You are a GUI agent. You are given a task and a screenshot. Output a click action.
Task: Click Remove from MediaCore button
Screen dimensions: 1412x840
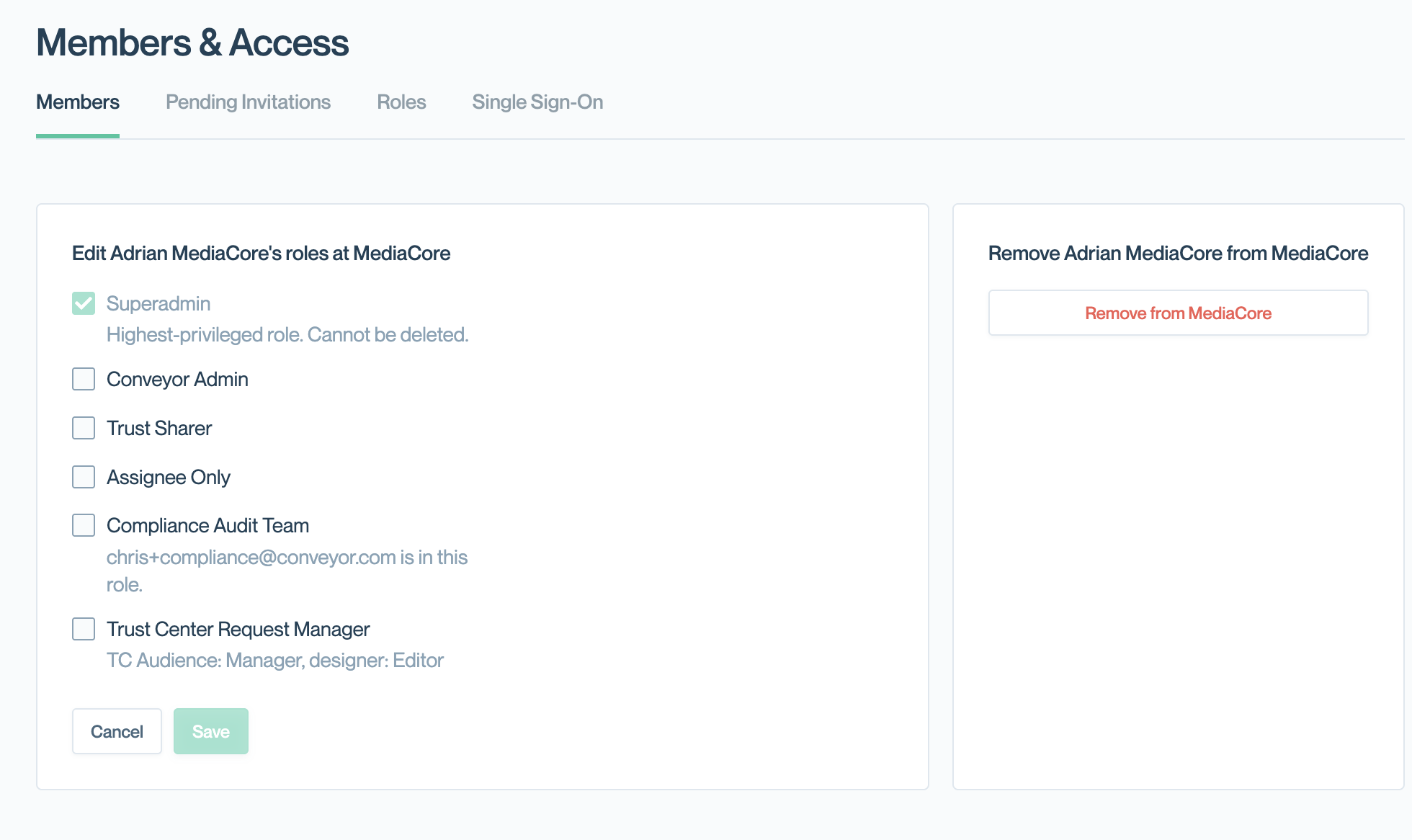1178,313
